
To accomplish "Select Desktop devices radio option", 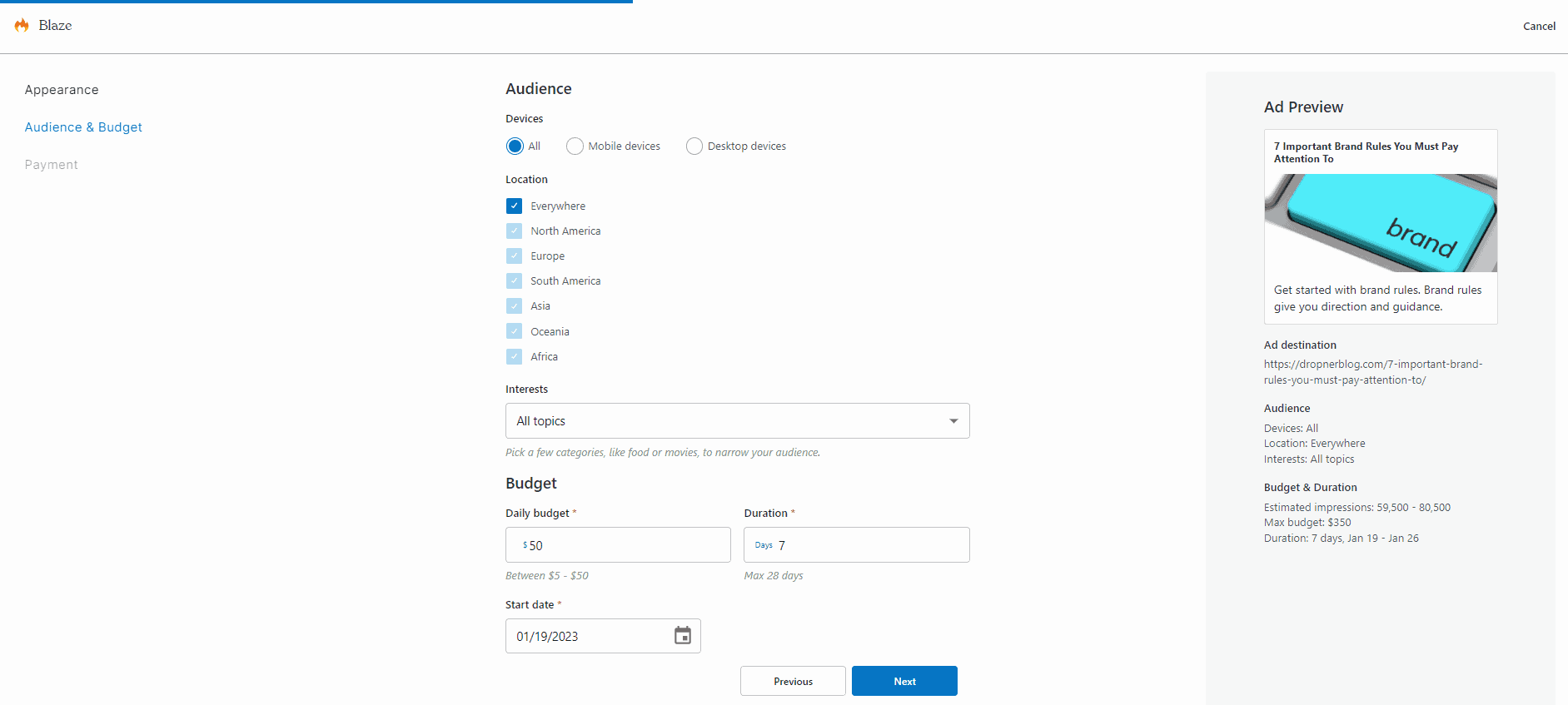I will pyautogui.click(x=694, y=146).
